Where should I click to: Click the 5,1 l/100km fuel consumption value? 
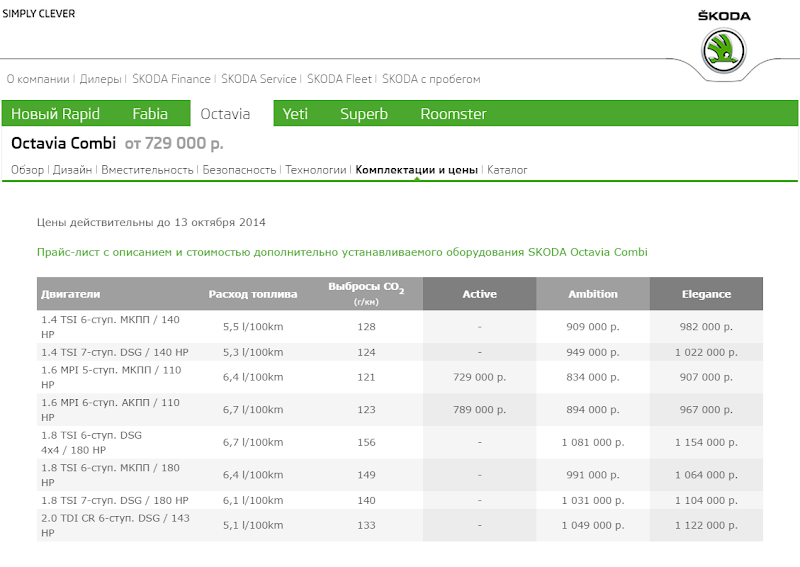[253, 525]
